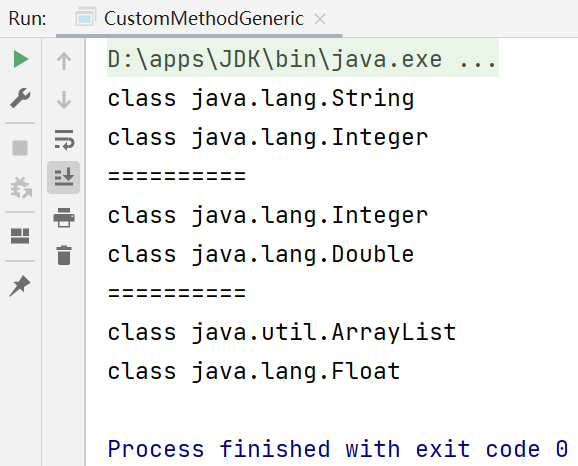Screen dimensions: 578x466
Task: Click the gray Stop process square
Action: tap(20, 148)
